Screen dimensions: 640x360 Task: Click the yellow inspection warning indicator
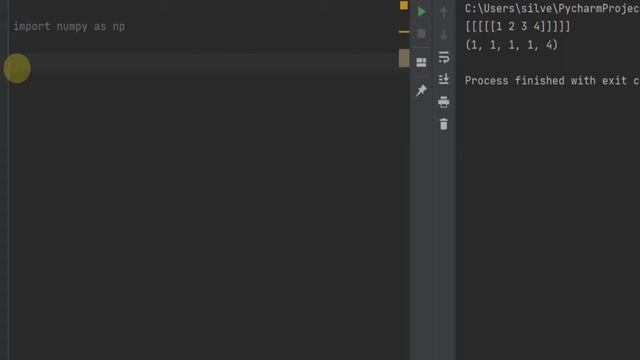[404, 5]
